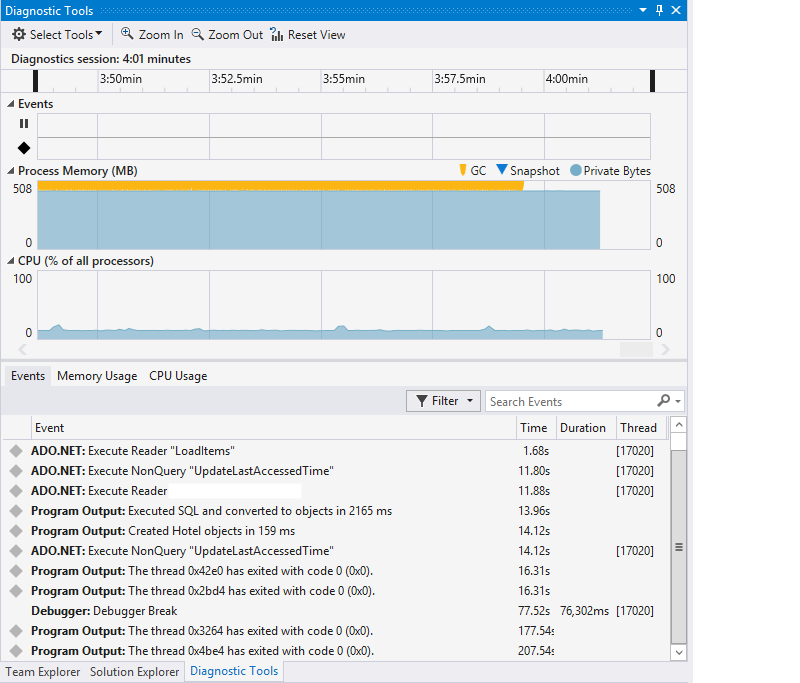Select thread 0x3264 exited event

pos(335,631)
